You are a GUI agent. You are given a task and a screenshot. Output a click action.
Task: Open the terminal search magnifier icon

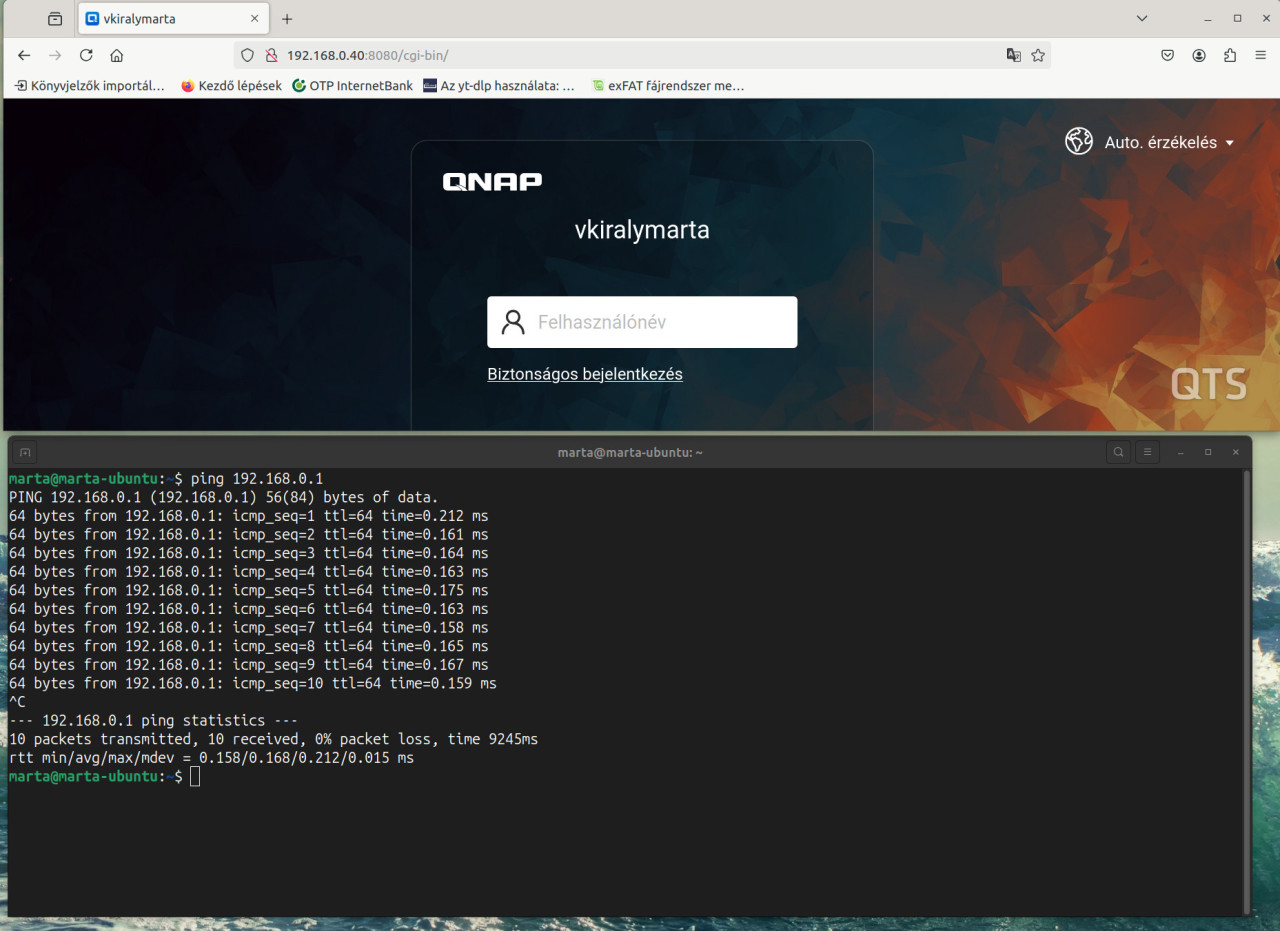pos(1118,452)
